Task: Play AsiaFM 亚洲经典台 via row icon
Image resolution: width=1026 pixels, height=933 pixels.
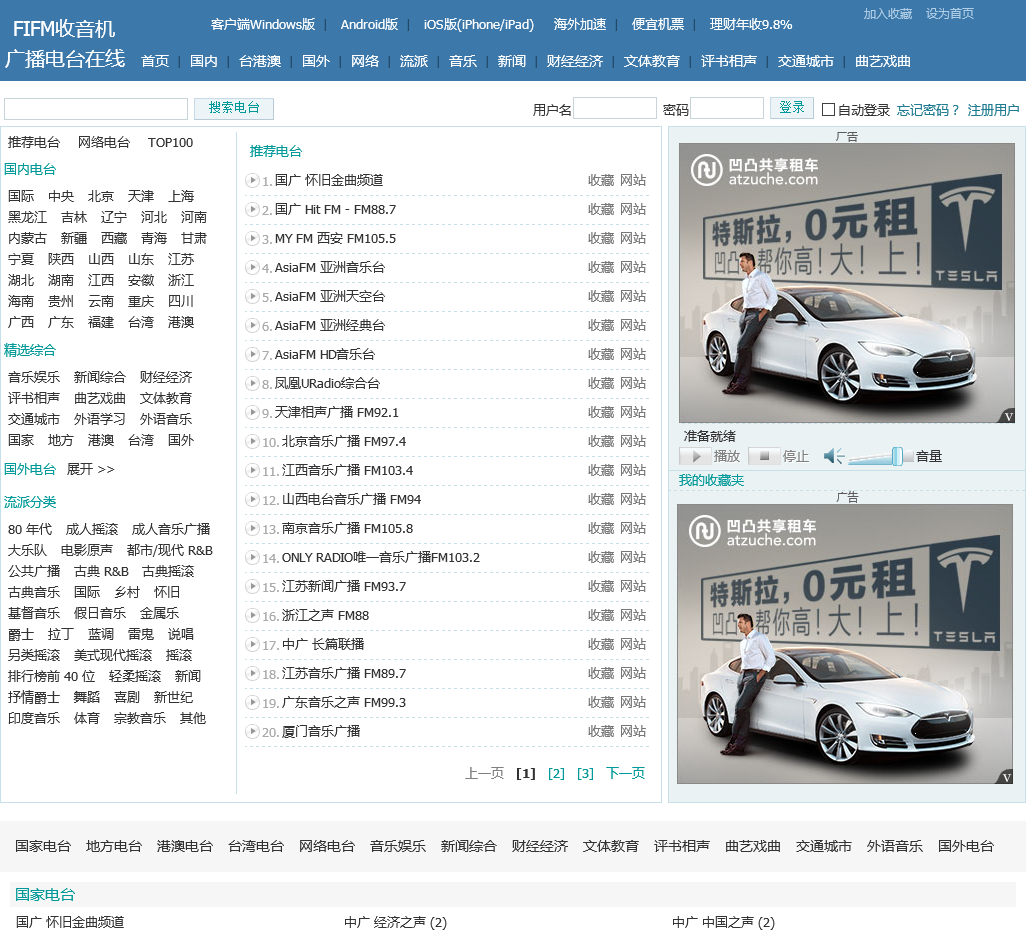Action: [252, 325]
